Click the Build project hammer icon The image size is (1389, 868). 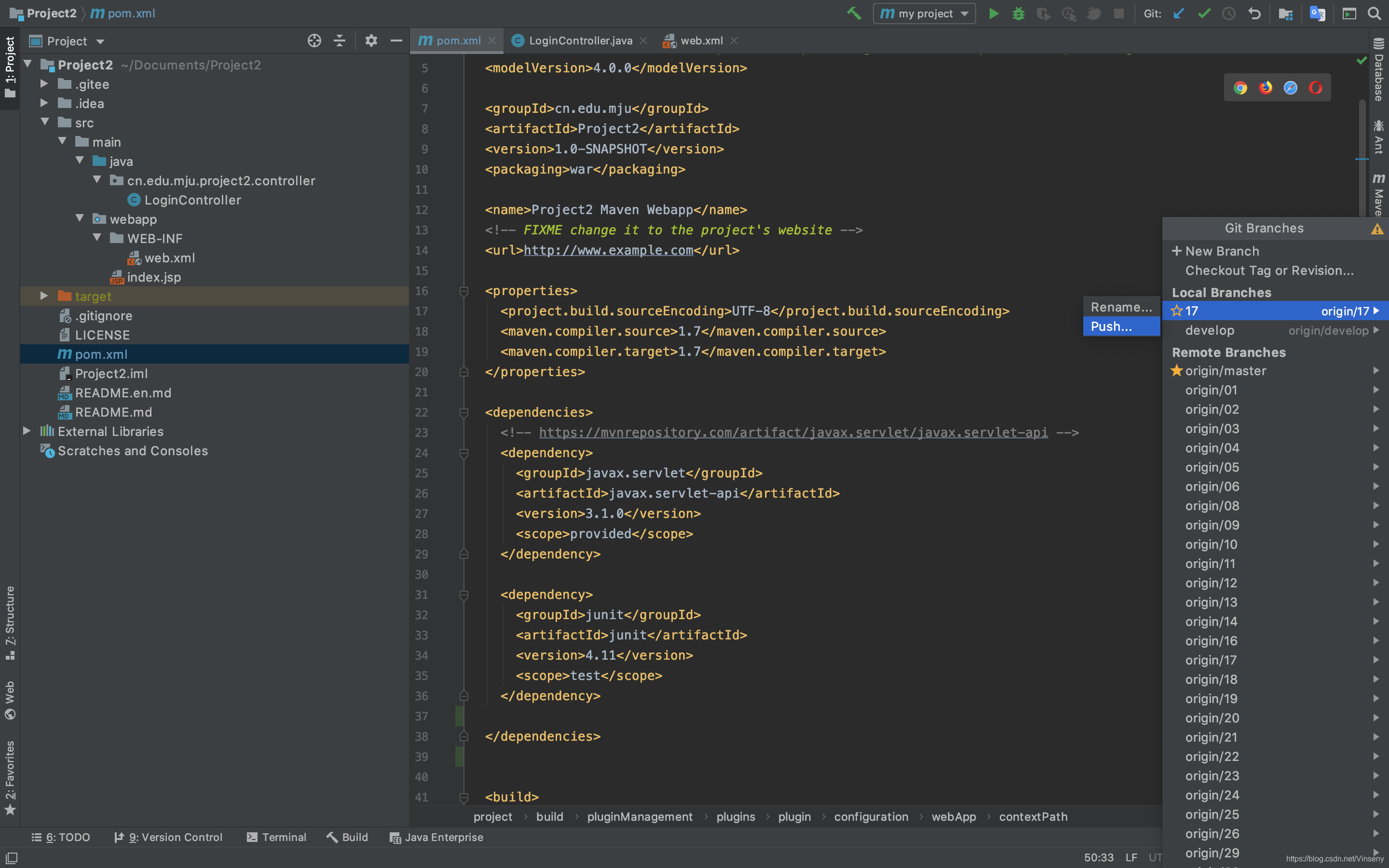[x=854, y=13]
